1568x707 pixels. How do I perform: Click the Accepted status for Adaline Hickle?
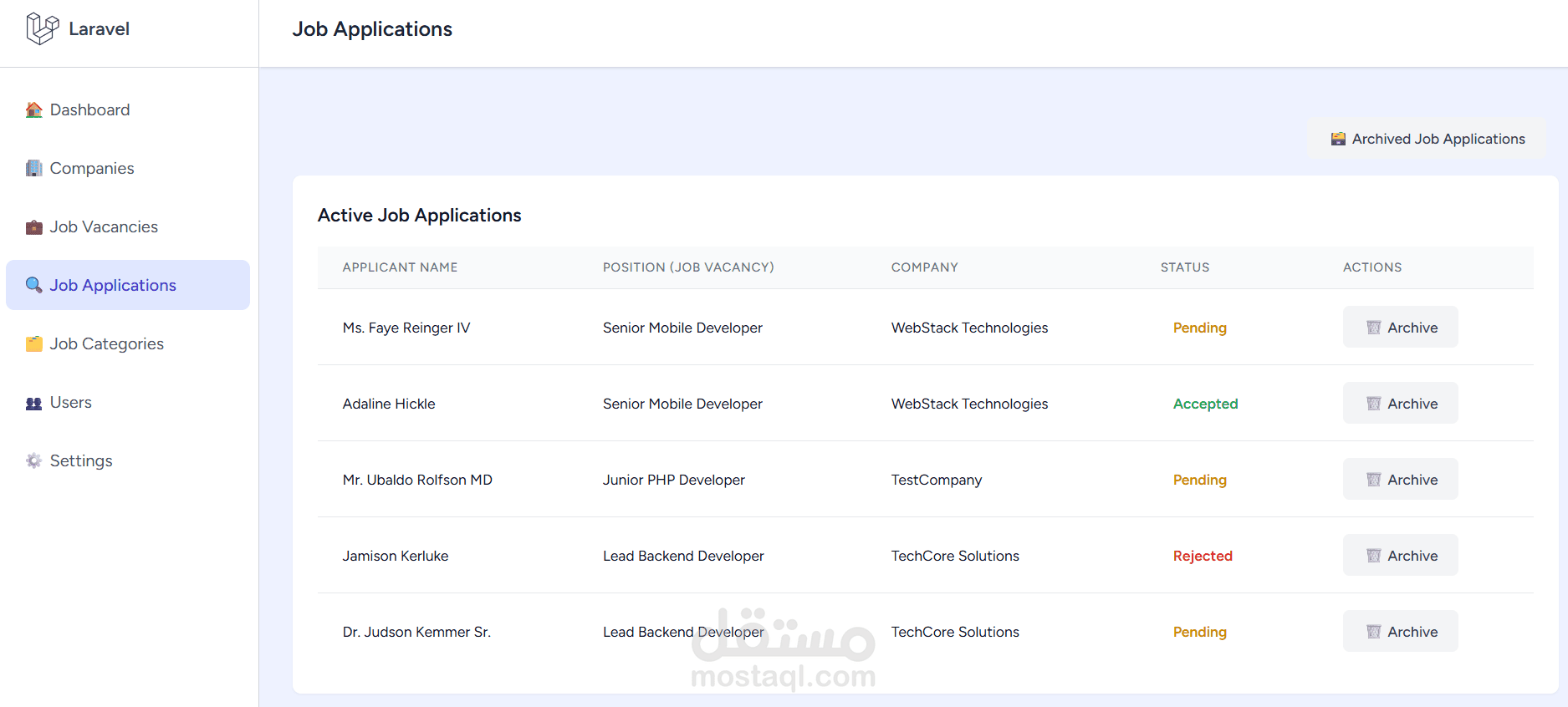[1205, 404]
